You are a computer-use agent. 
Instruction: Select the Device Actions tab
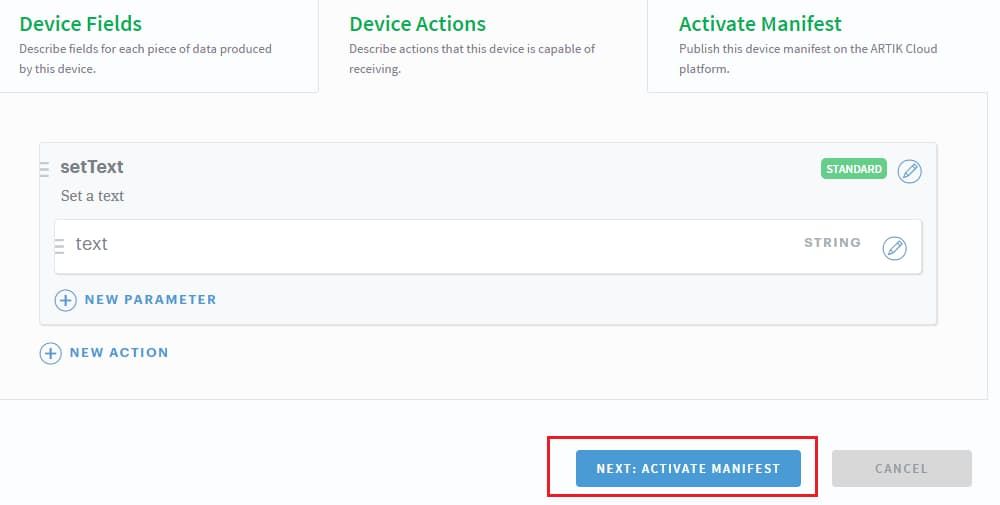click(x=417, y=24)
